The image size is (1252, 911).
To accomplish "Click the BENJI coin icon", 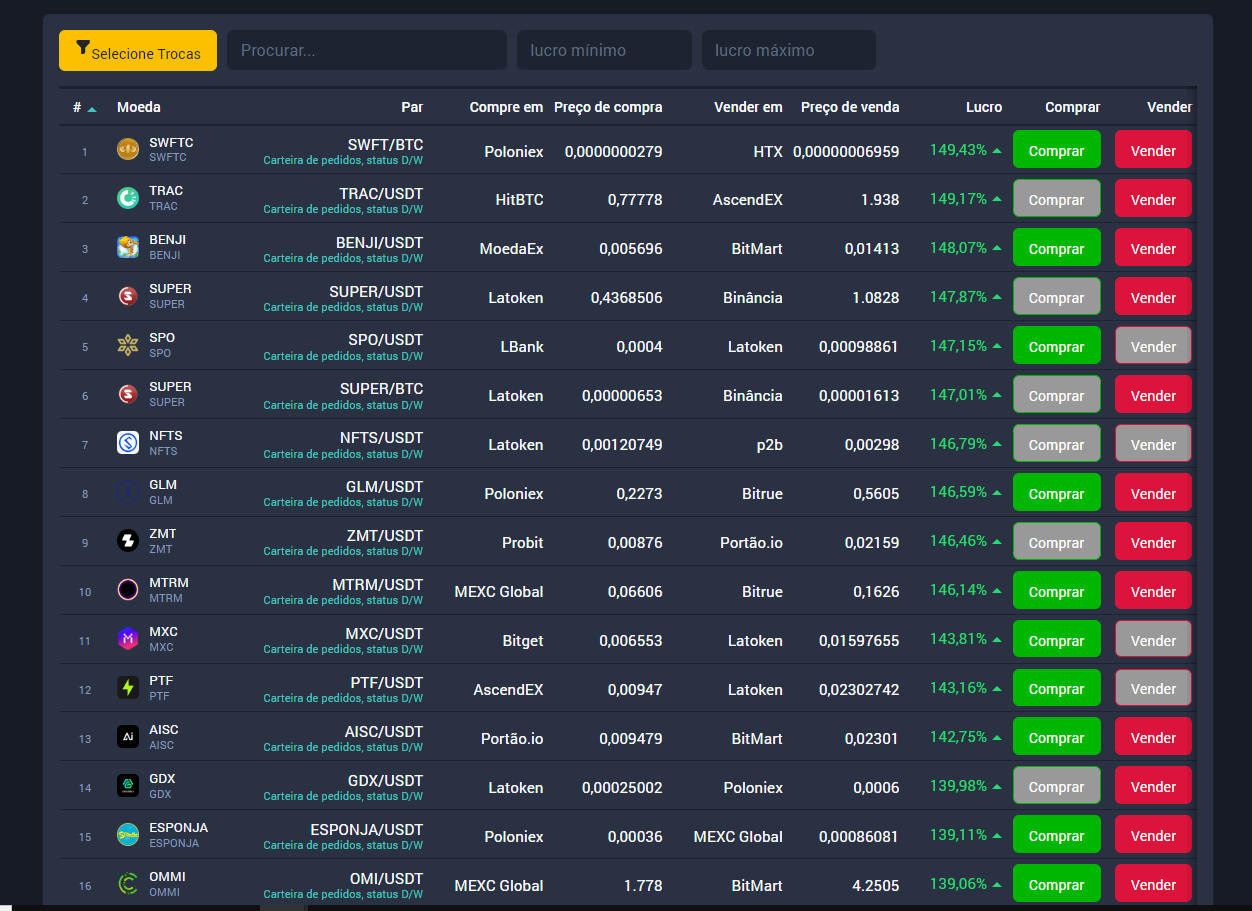I will click(128, 248).
